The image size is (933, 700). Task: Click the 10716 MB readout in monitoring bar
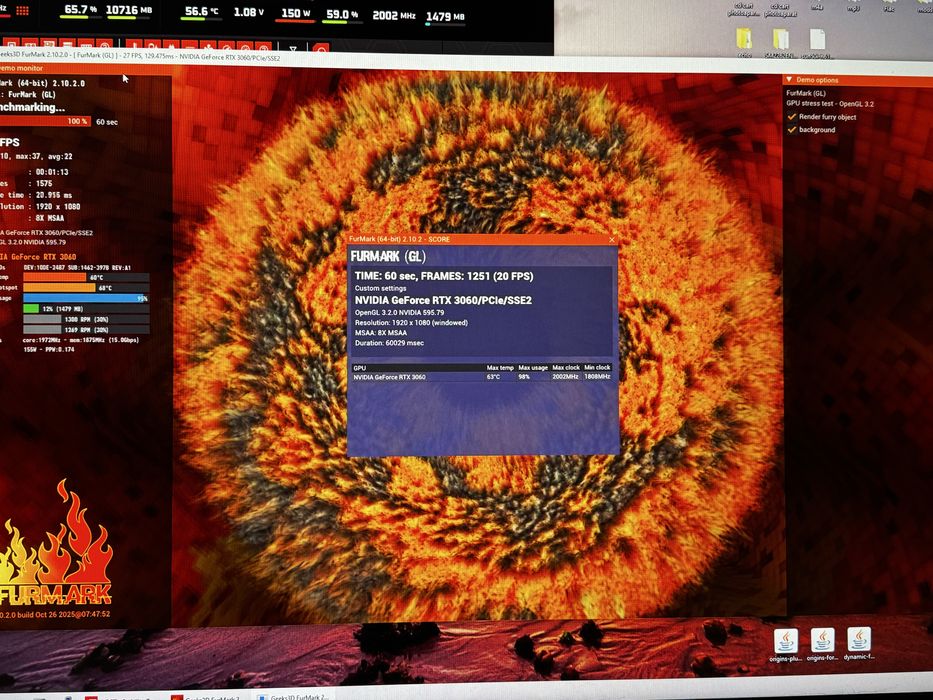click(x=129, y=10)
